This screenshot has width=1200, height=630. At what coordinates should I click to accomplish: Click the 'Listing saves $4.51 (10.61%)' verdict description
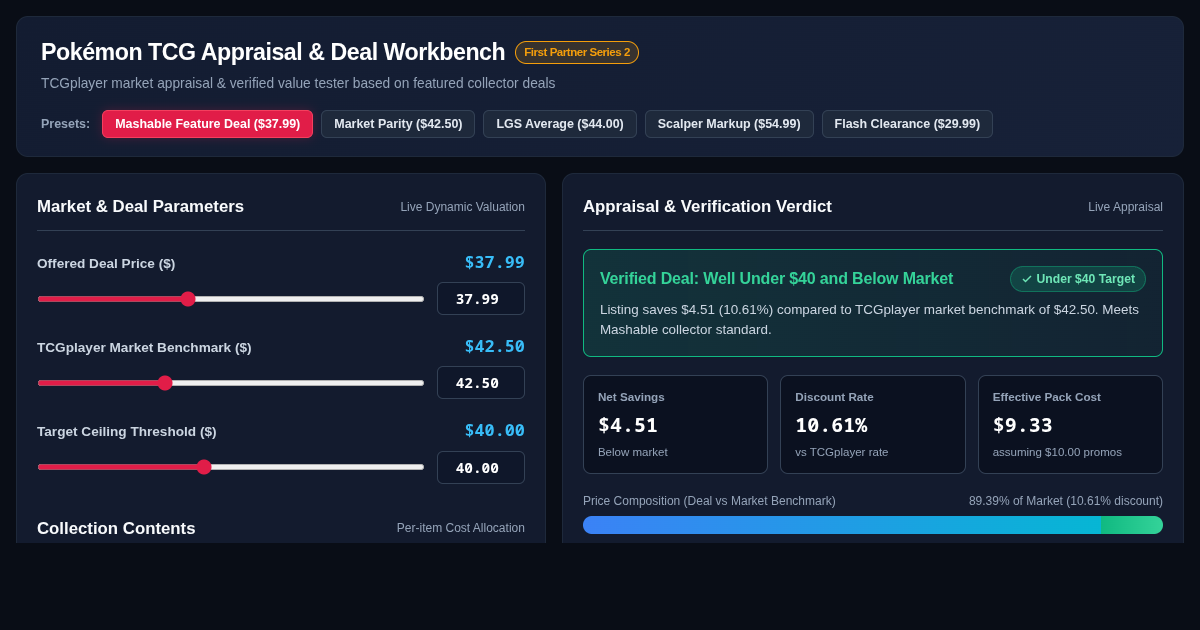tap(869, 320)
